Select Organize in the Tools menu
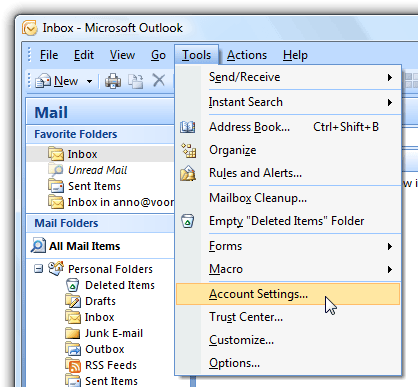The width and height of the screenshot is (418, 387). pyautogui.click(x=288, y=150)
